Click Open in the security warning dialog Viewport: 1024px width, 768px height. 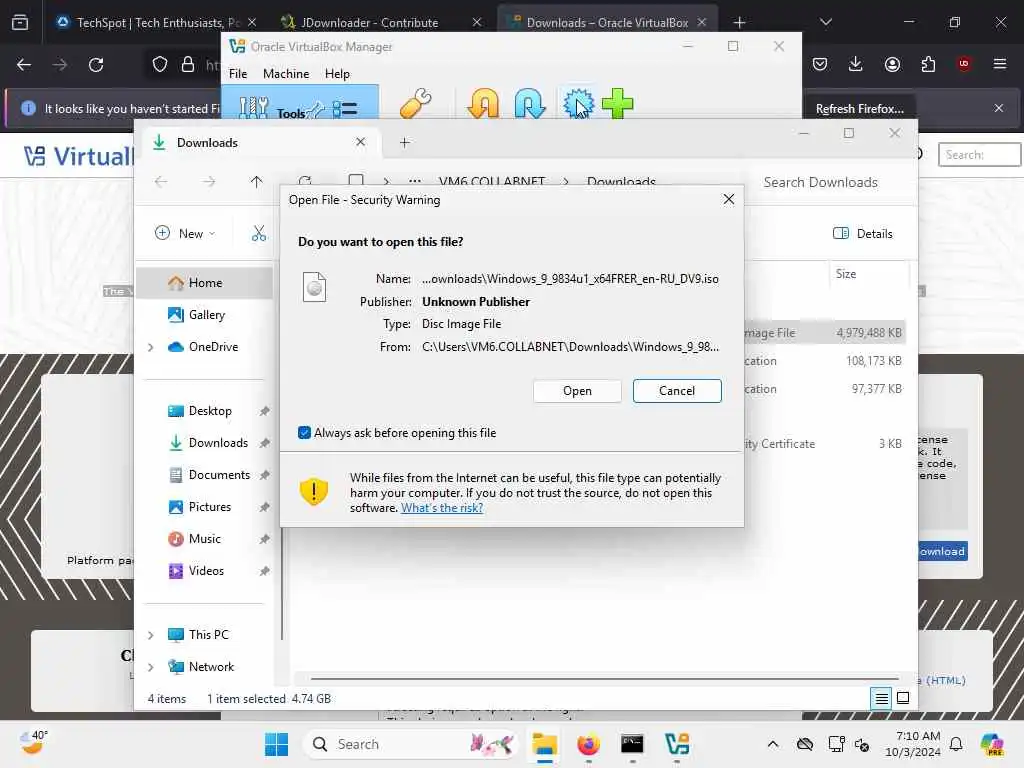pos(577,391)
